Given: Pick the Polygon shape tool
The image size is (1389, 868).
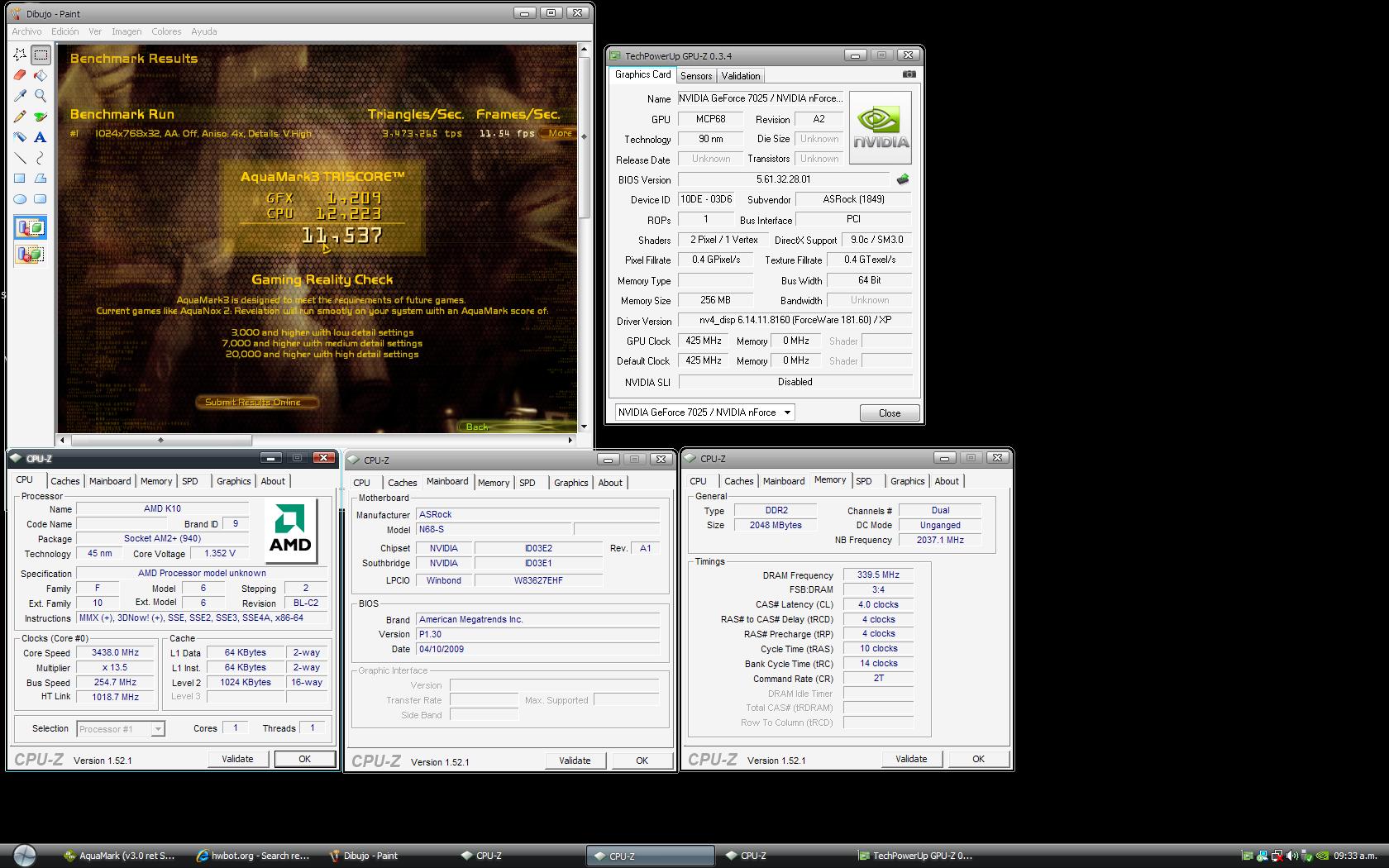Looking at the screenshot, I should click(41, 179).
